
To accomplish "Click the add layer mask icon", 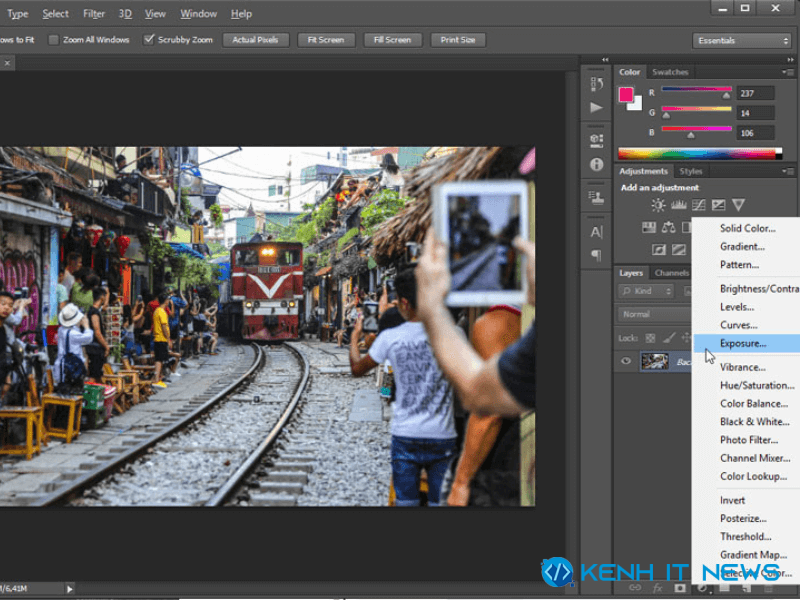I will coord(680,588).
